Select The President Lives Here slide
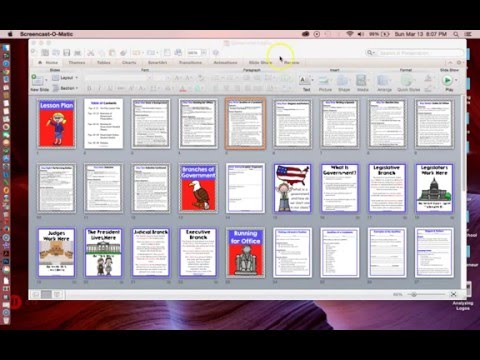480x360 pixels. (104, 253)
